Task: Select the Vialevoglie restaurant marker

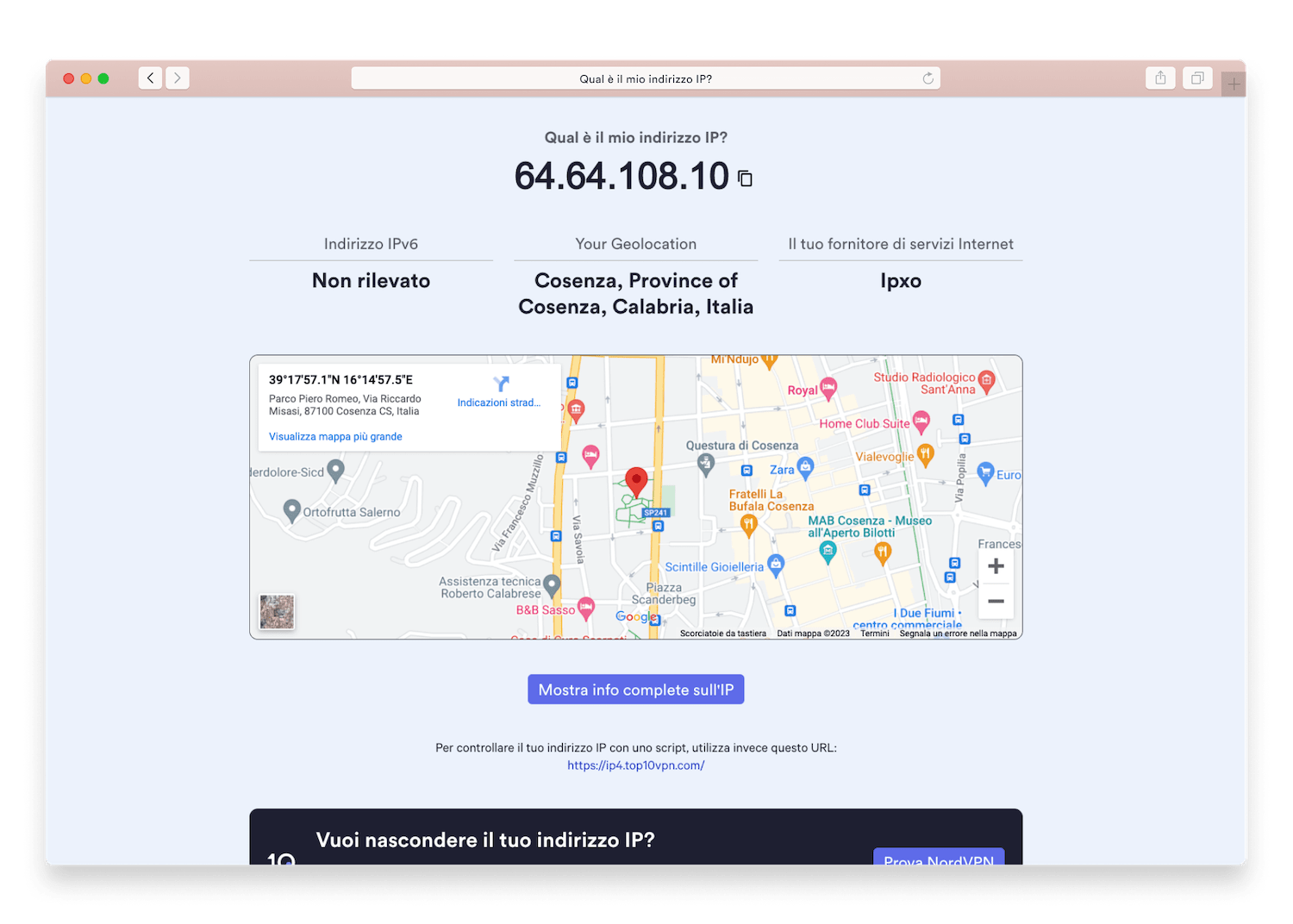Action: 926,455
